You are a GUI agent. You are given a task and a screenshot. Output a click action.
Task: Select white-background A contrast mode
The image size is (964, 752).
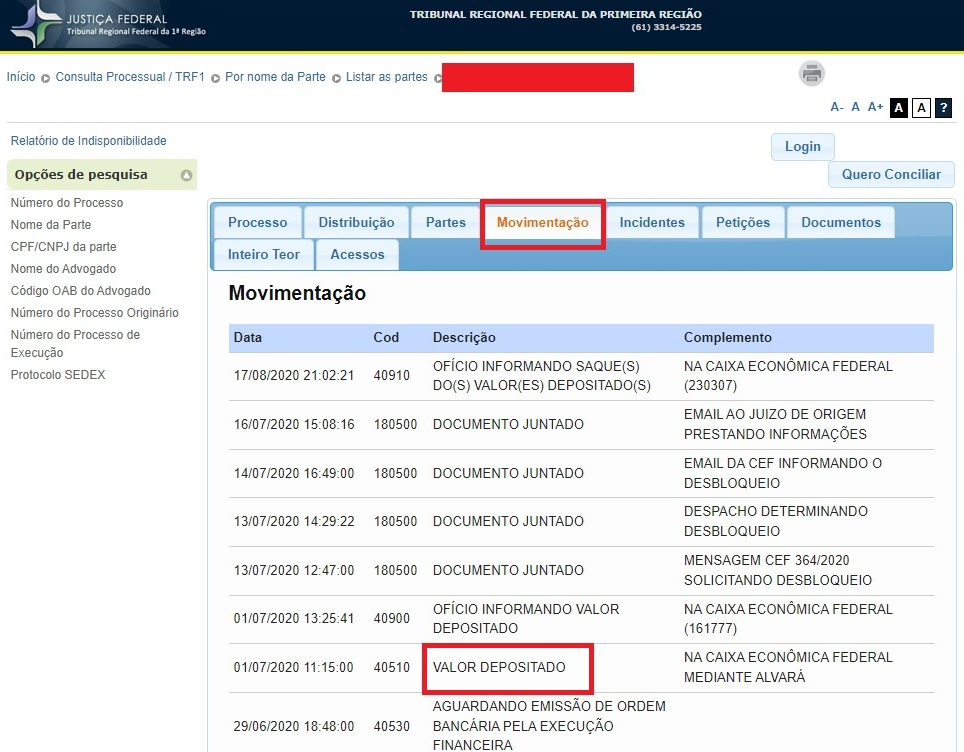point(921,108)
